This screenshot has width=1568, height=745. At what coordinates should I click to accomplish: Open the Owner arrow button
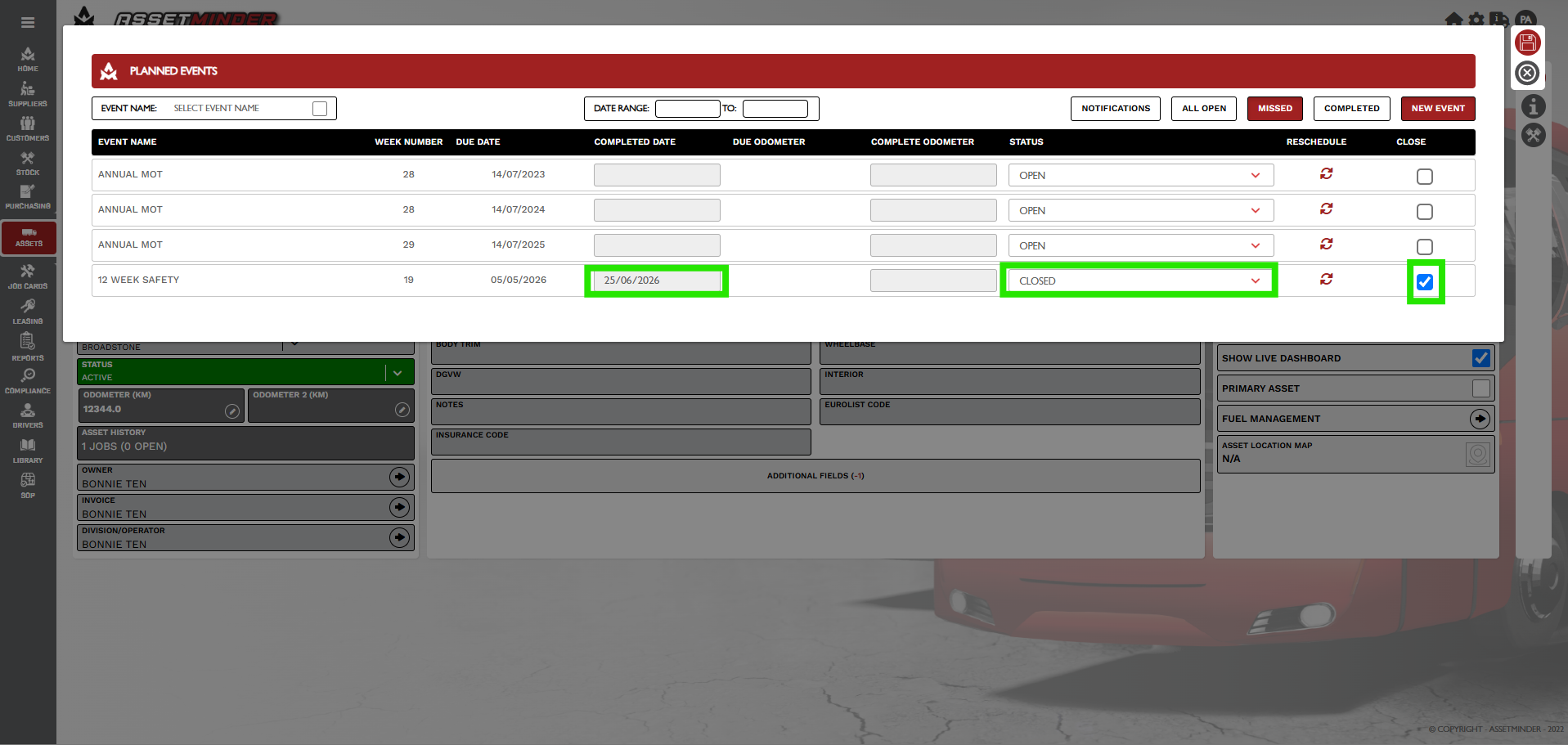point(399,477)
